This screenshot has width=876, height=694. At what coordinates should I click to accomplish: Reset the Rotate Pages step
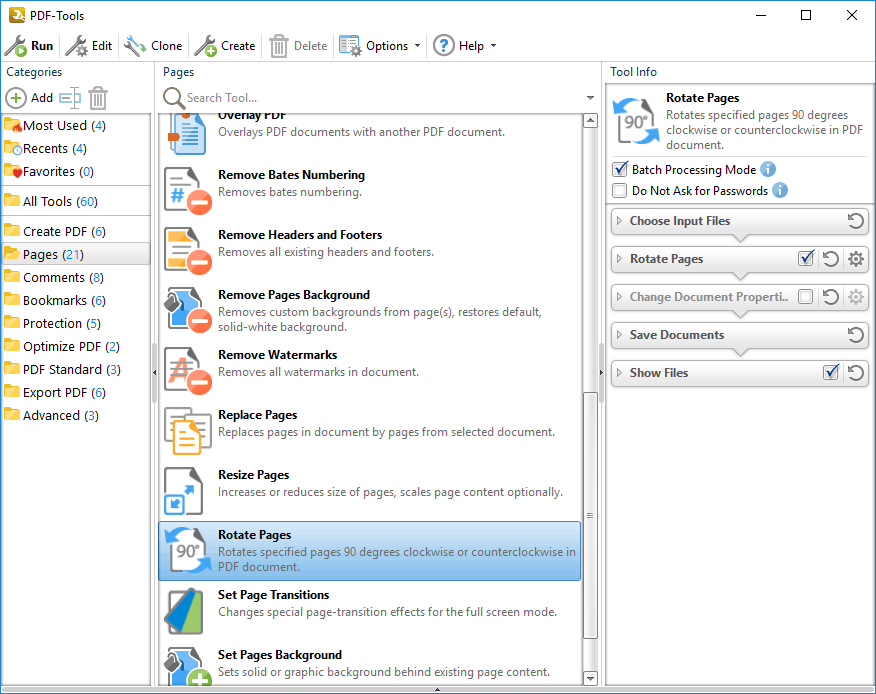tap(831, 259)
